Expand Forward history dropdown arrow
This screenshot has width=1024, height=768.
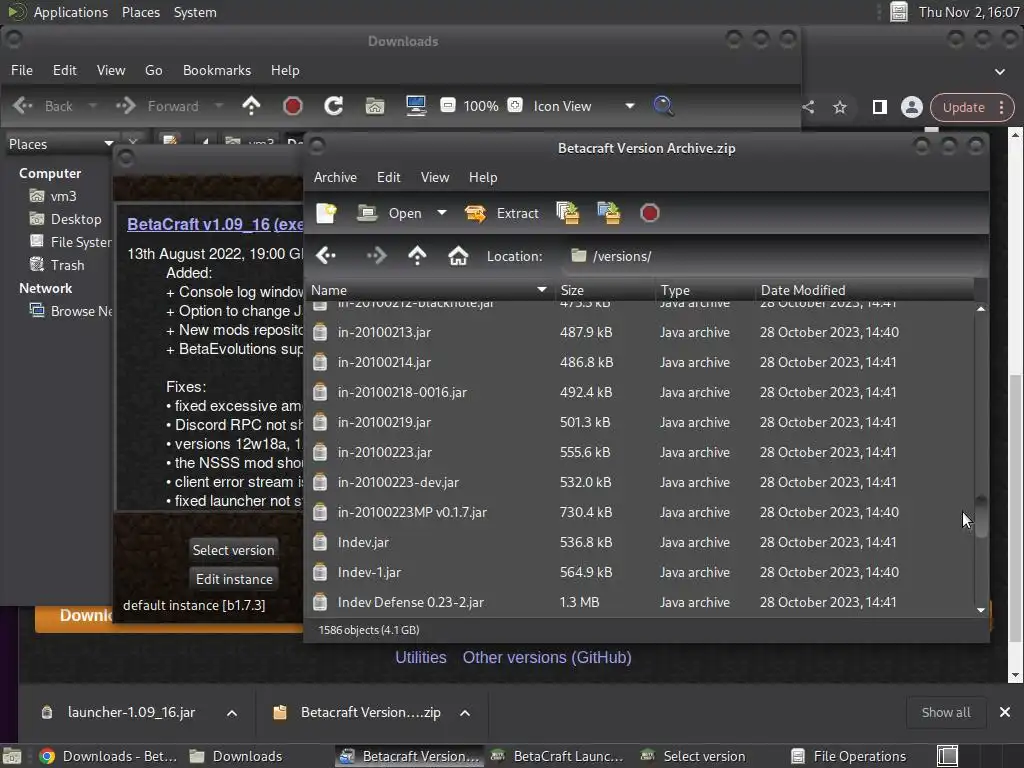219,106
